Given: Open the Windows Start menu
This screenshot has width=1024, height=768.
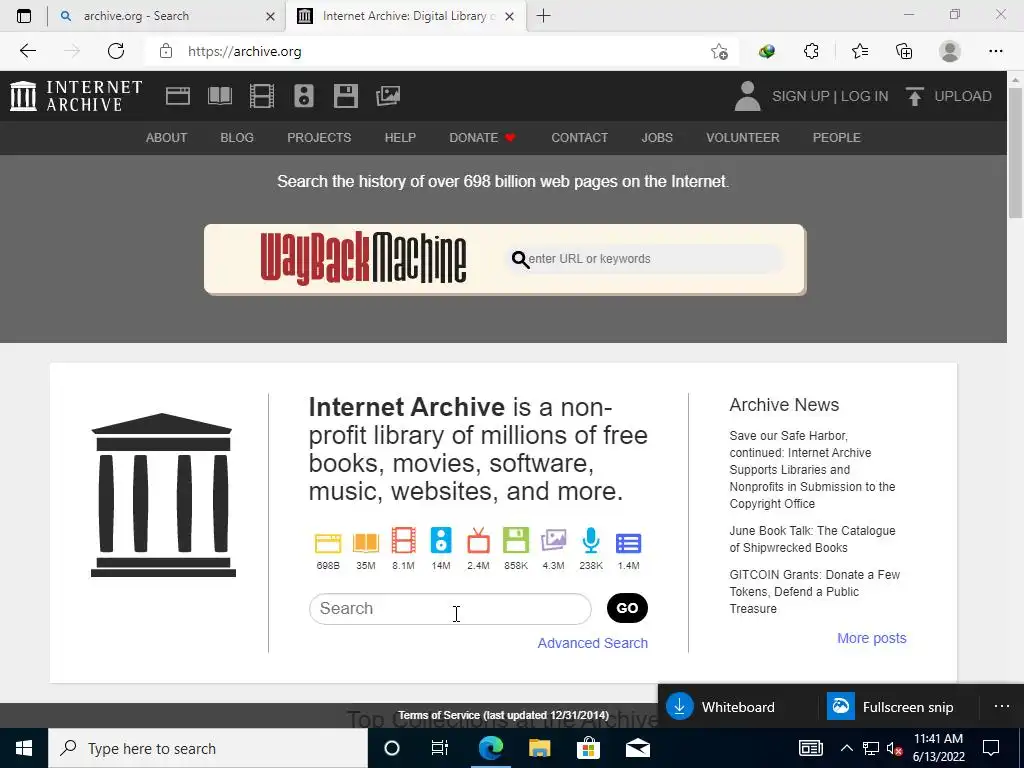Looking at the screenshot, I should pyautogui.click(x=24, y=748).
